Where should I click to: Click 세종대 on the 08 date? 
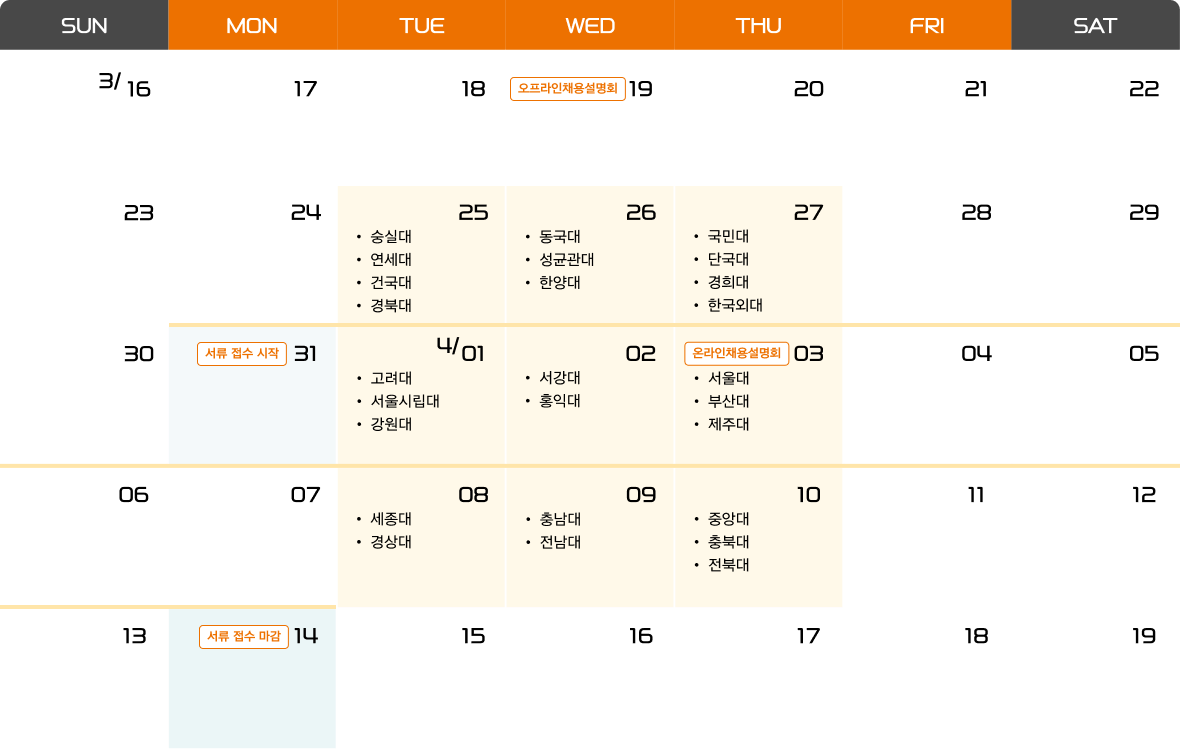tap(390, 519)
